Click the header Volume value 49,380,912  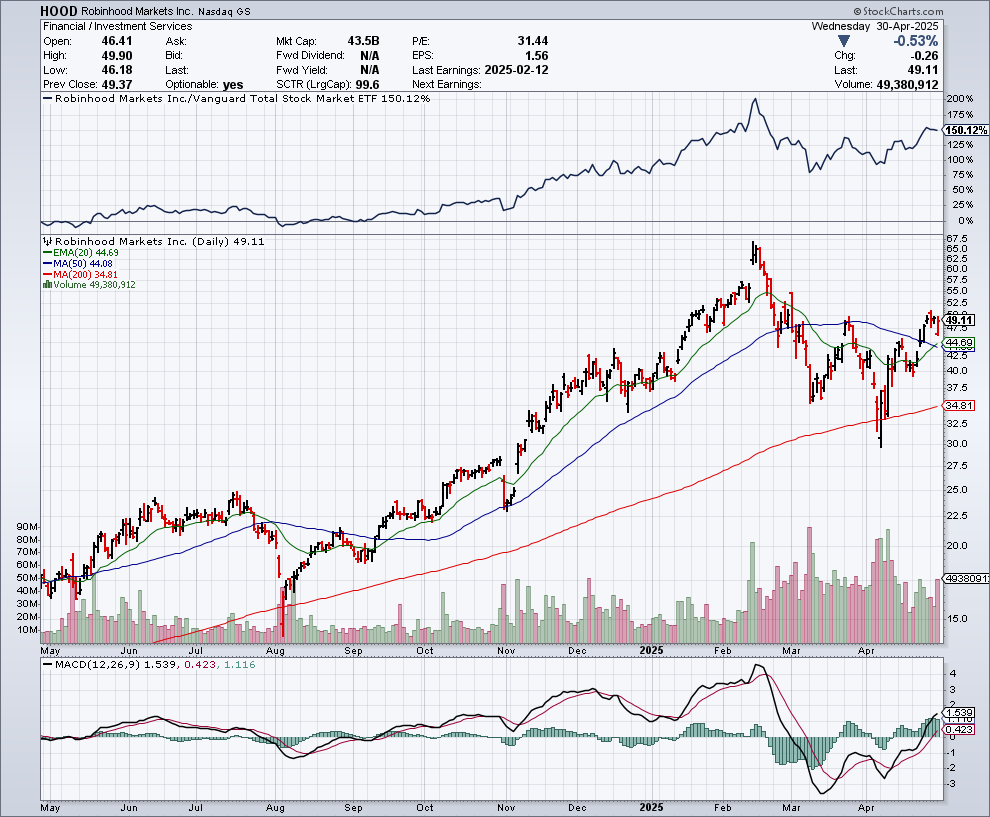click(x=908, y=85)
